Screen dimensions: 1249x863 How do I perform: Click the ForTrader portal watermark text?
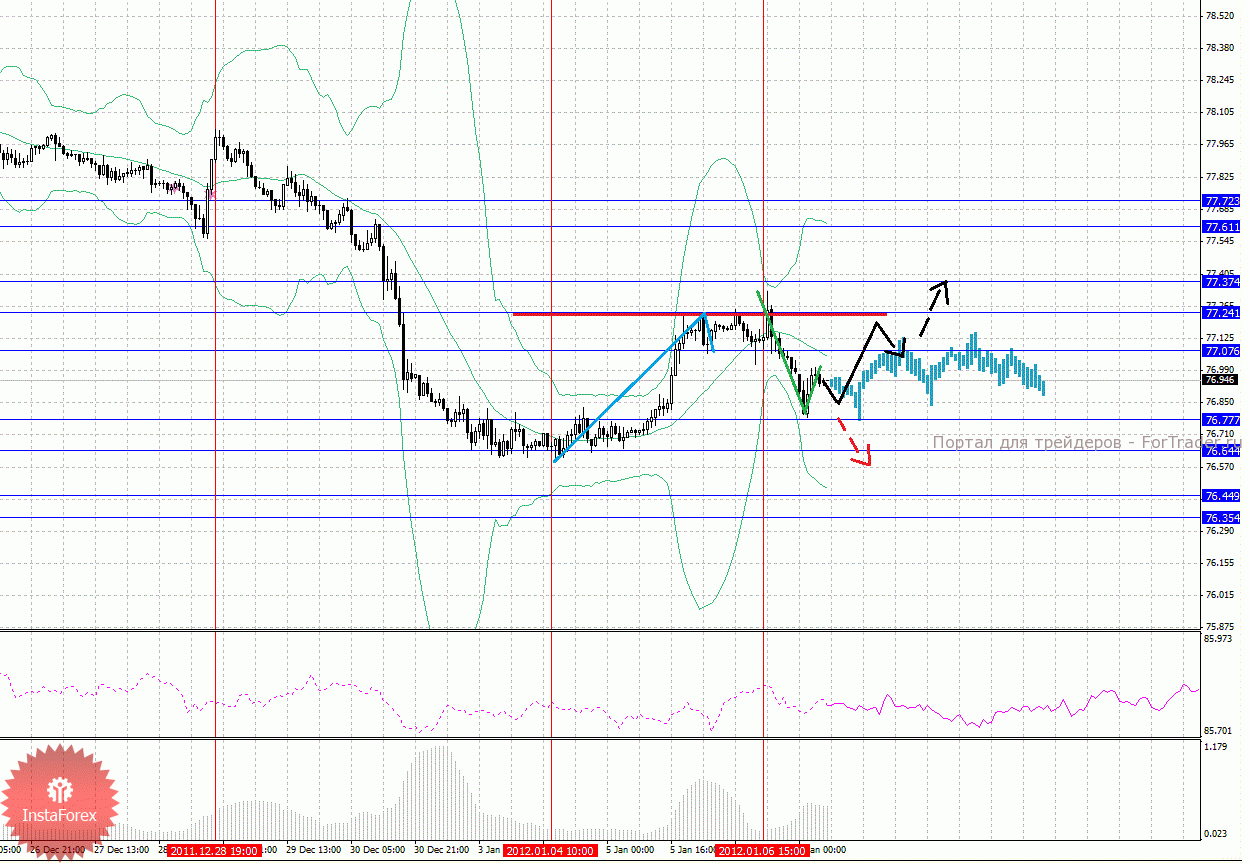pos(1085,443)
